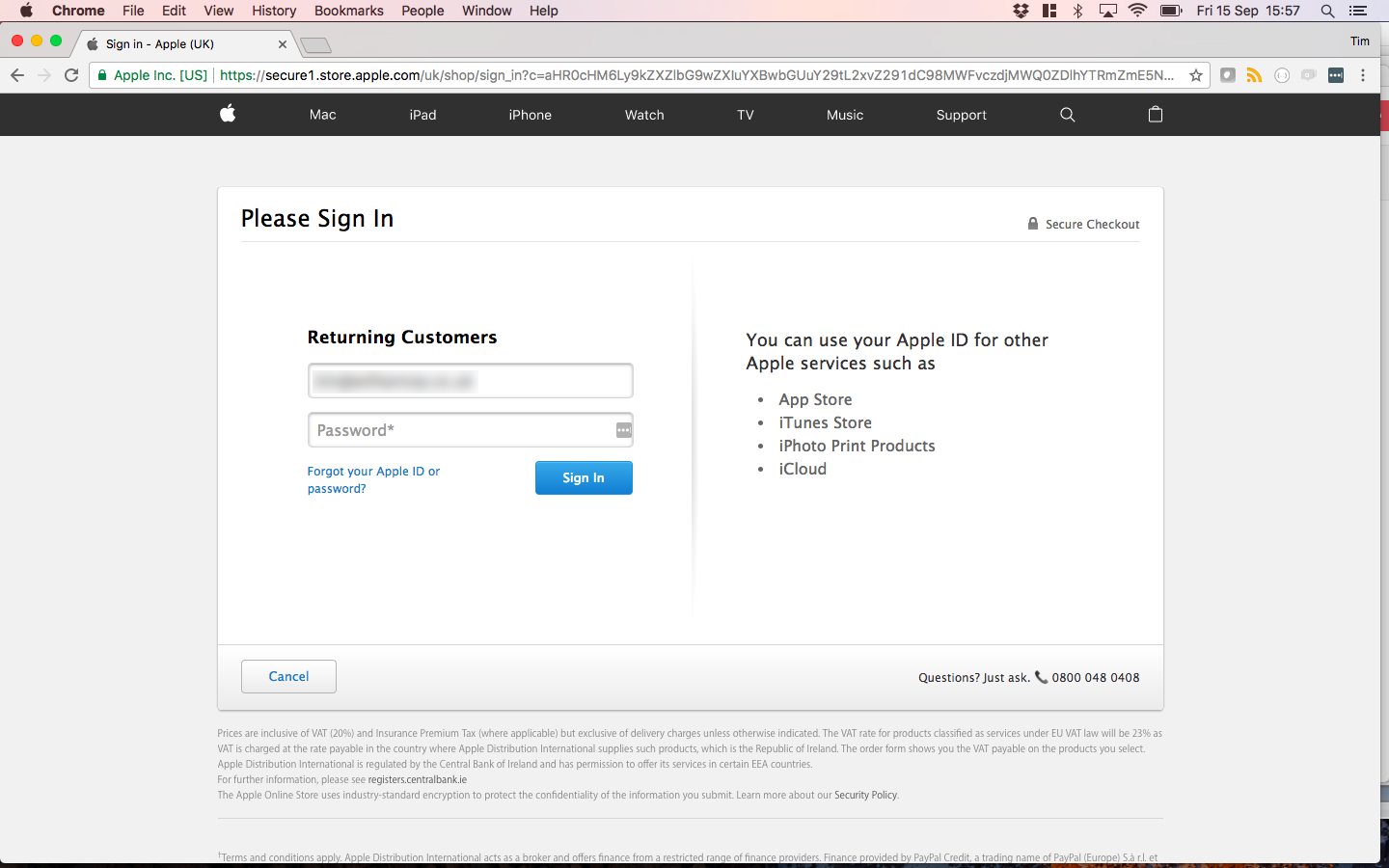The image size is (1389, 868).
Task: Go to TV in site navigation
Action: (746, 115)
